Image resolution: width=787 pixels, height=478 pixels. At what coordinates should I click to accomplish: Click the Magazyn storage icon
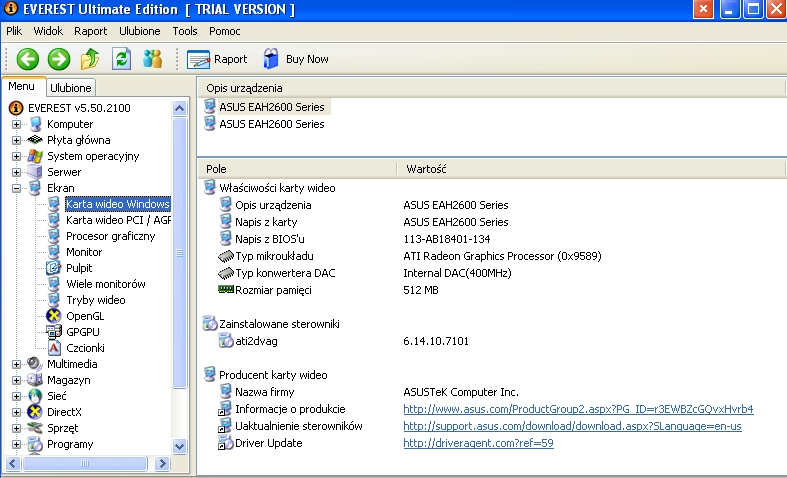click(x=35, y=380)
